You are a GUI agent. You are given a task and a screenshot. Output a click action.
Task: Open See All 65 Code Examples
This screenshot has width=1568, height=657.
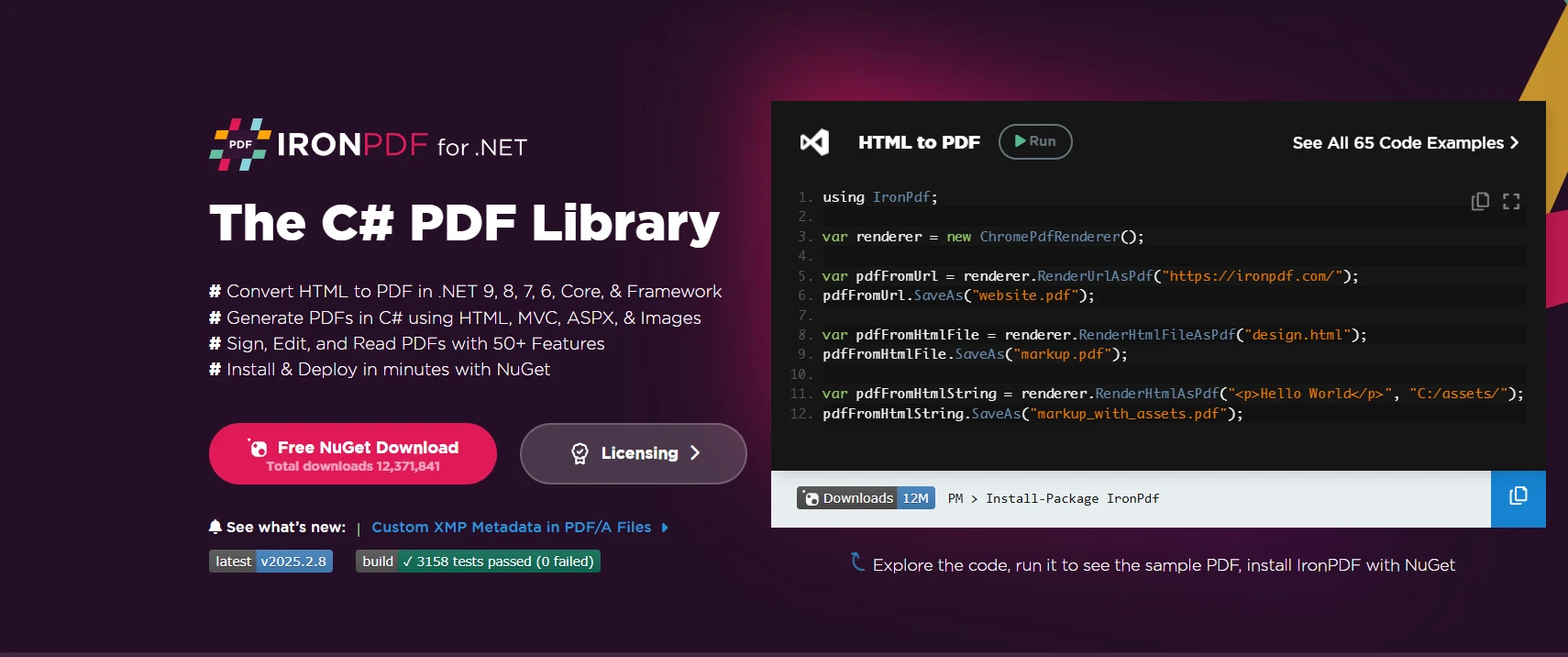(1397, 143)
